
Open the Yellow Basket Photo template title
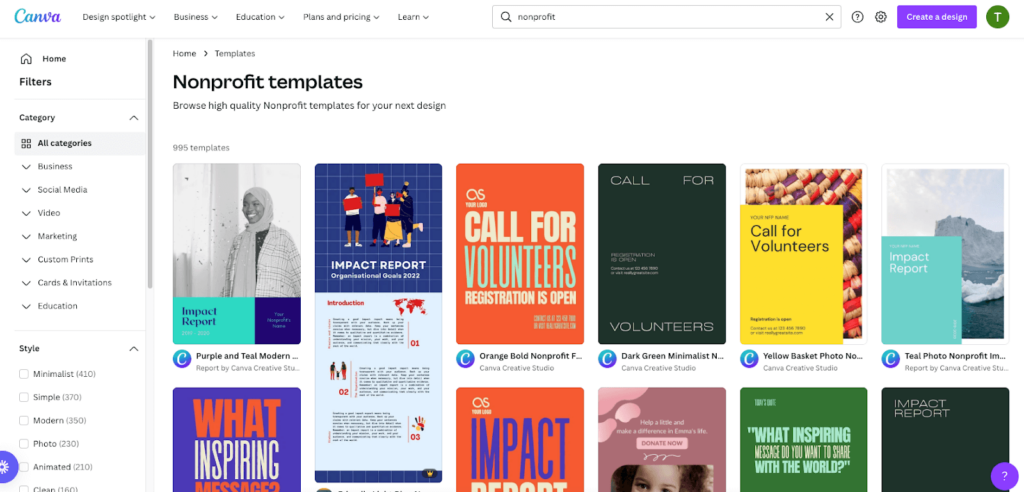click(x=814, y=357)
